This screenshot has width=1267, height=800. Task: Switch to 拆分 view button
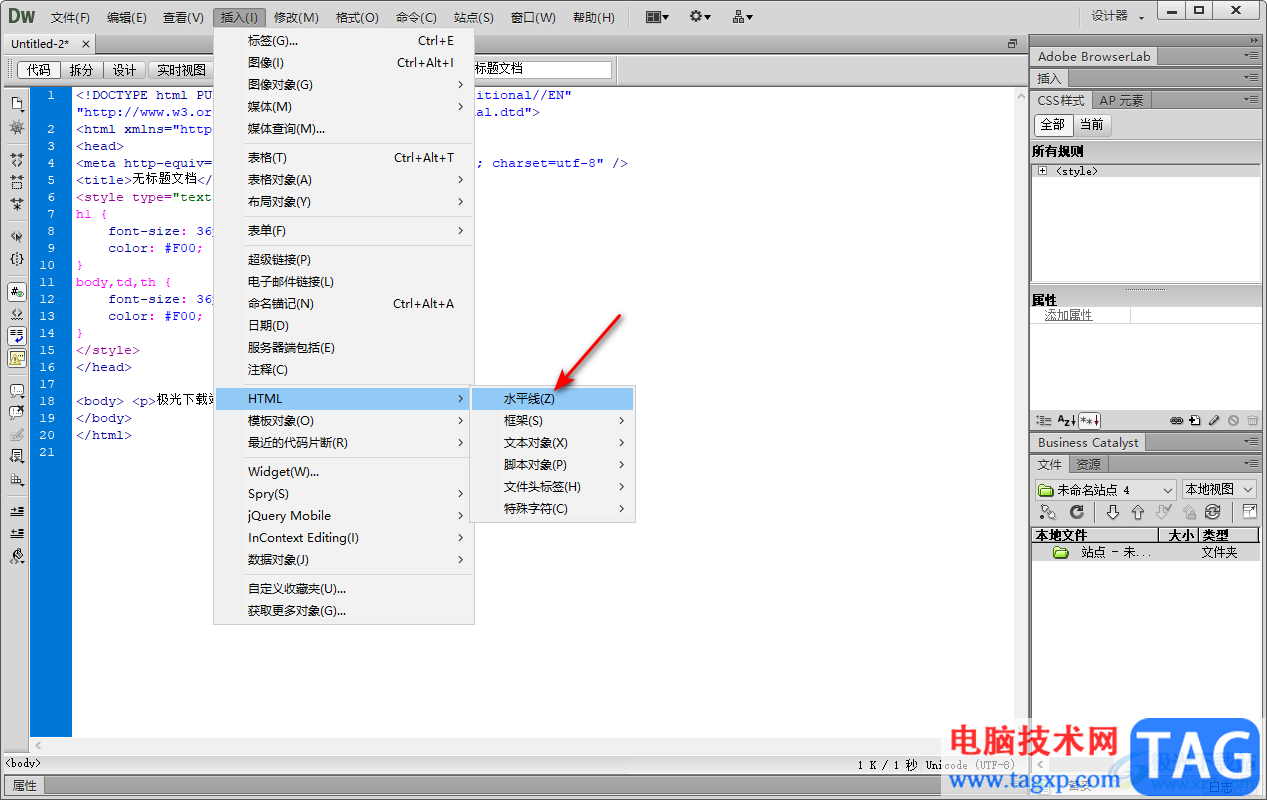coord(81,70)
